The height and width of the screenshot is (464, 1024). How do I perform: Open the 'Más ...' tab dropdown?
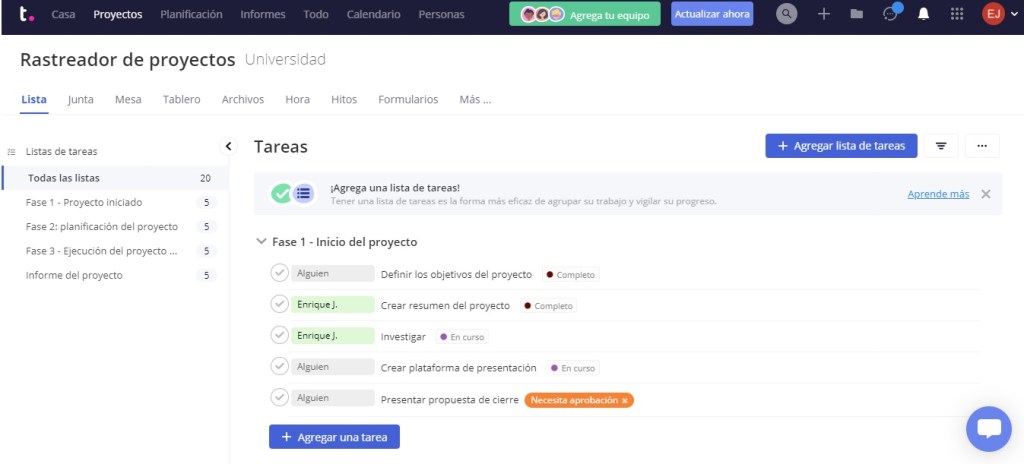[x=475, y=99]
